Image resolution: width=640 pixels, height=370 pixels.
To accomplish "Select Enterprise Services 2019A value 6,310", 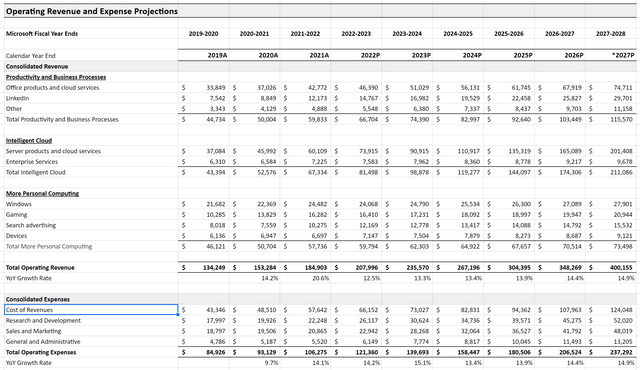I will (218, 162).
